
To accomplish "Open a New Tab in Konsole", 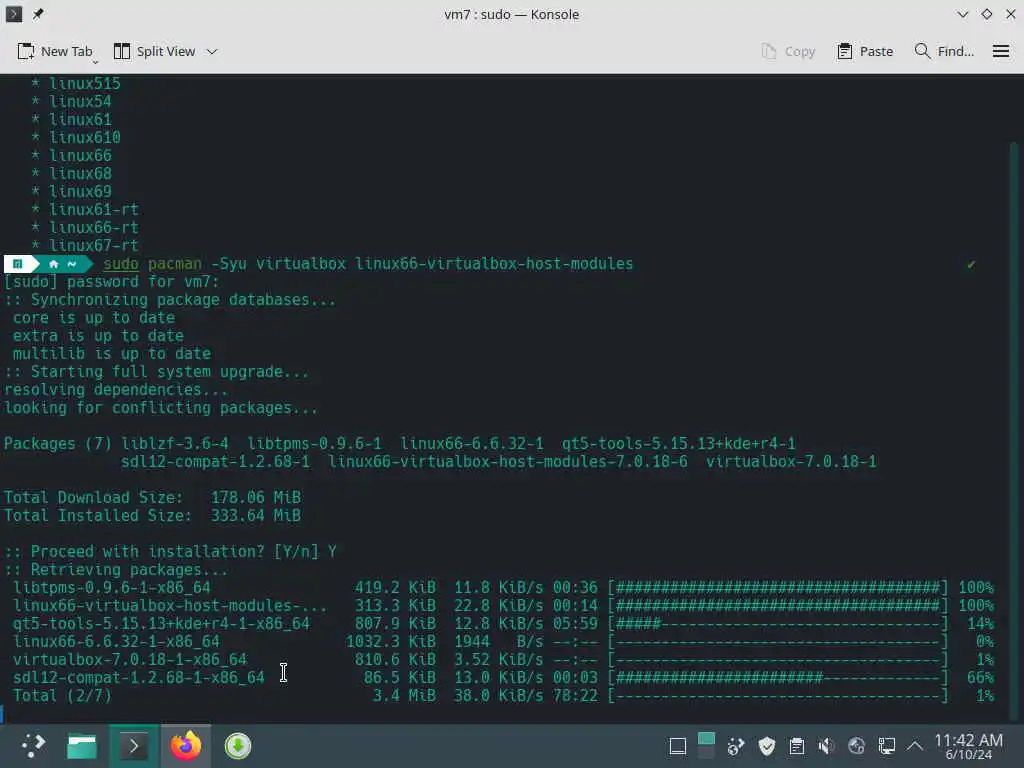I will [x=55, y=51].
